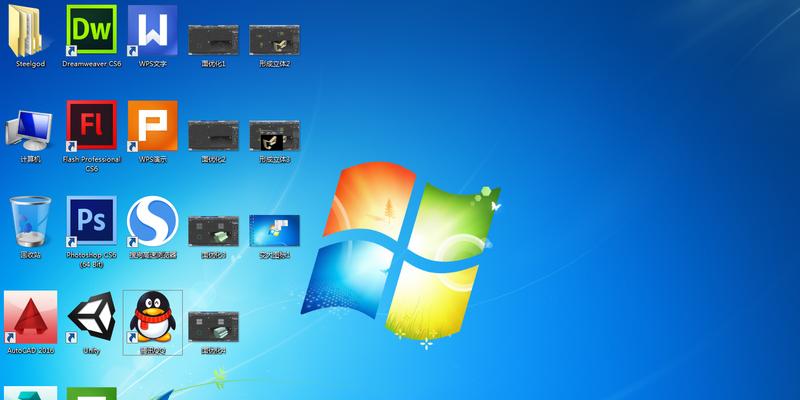
Task: Launch Photoshop CS6 (64 Bit) shortcut
Action: (x=92, y=221)
